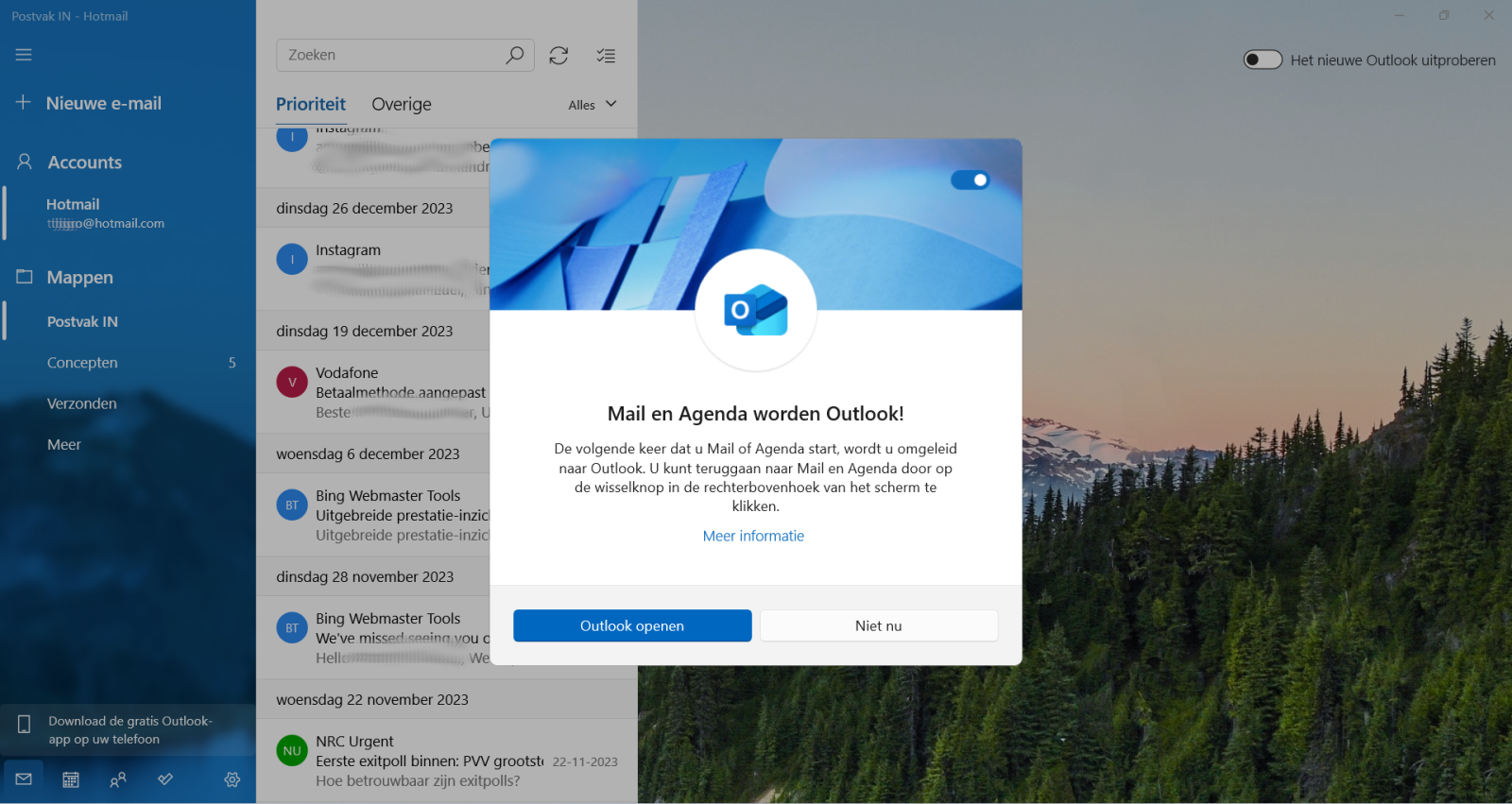This screenshot has height=804, width=1512.
Task: Toggle the blue switch in dialog banner
Action: (x=970, y=180)
